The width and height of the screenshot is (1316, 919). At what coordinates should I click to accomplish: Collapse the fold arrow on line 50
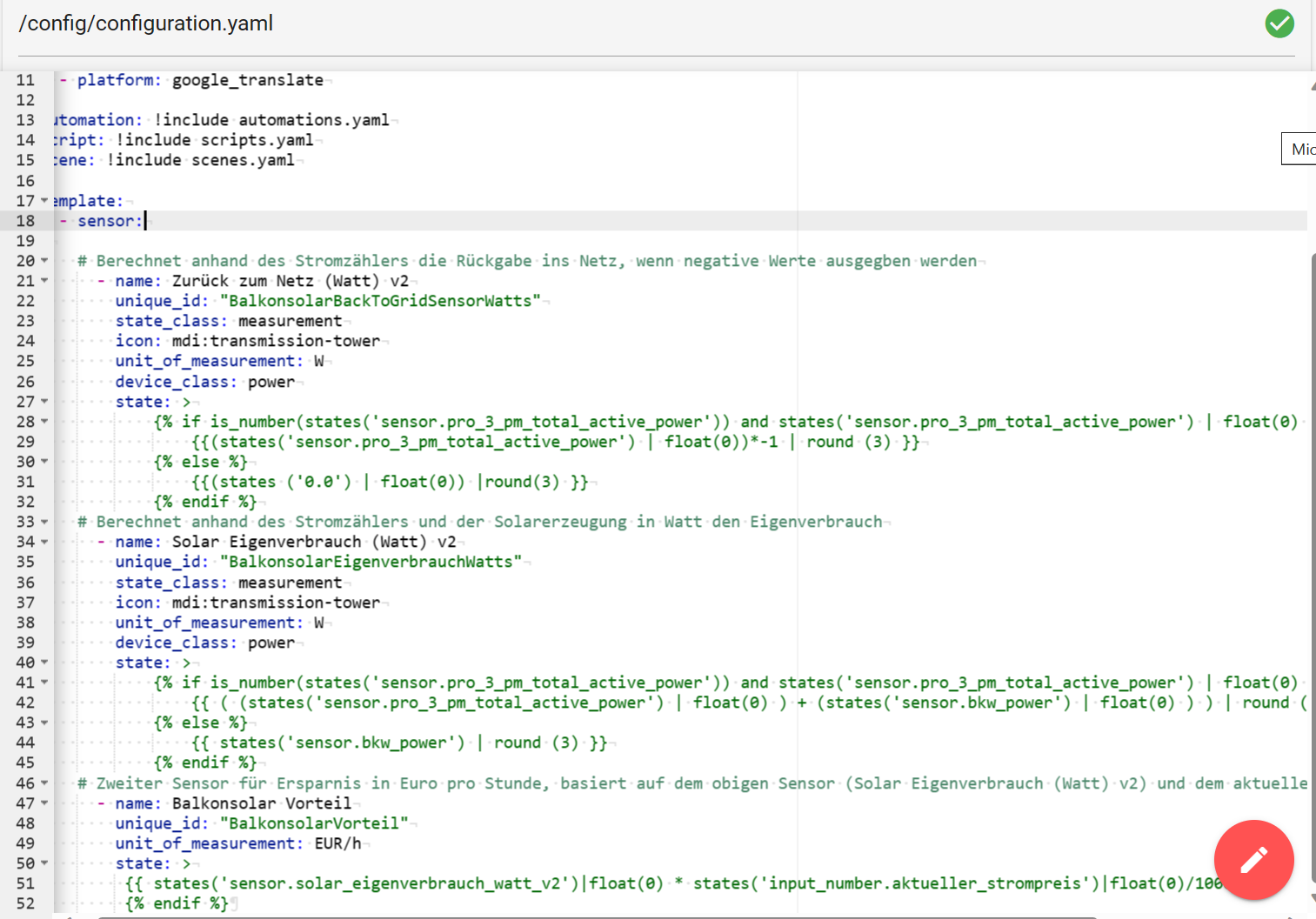click(44, 863)
